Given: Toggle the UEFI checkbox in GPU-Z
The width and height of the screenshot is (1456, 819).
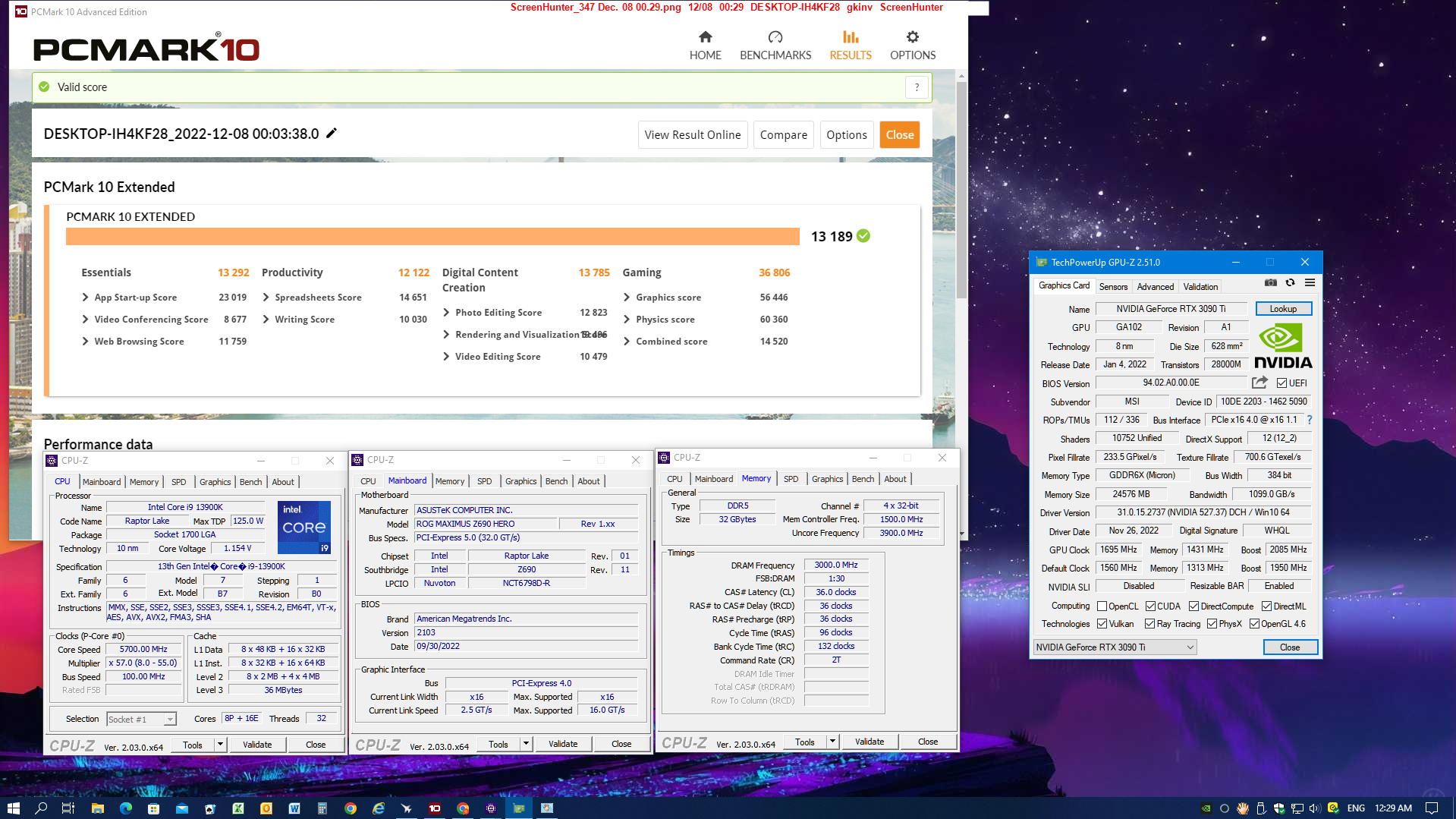Looking at the screenshot, I should pyautogui.click(x=1281, y=383).
